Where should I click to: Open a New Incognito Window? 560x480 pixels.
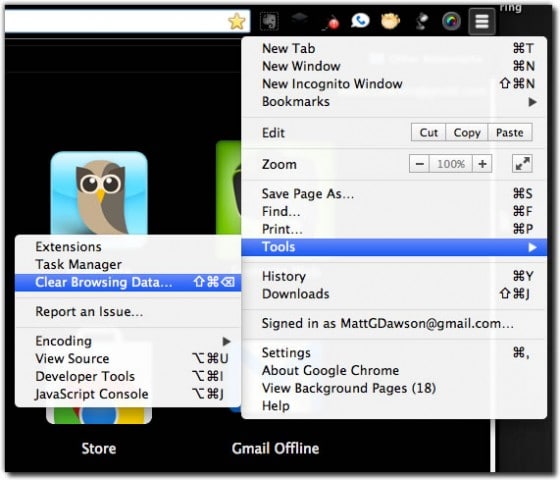pyautogui.click(x=394, y=84)
